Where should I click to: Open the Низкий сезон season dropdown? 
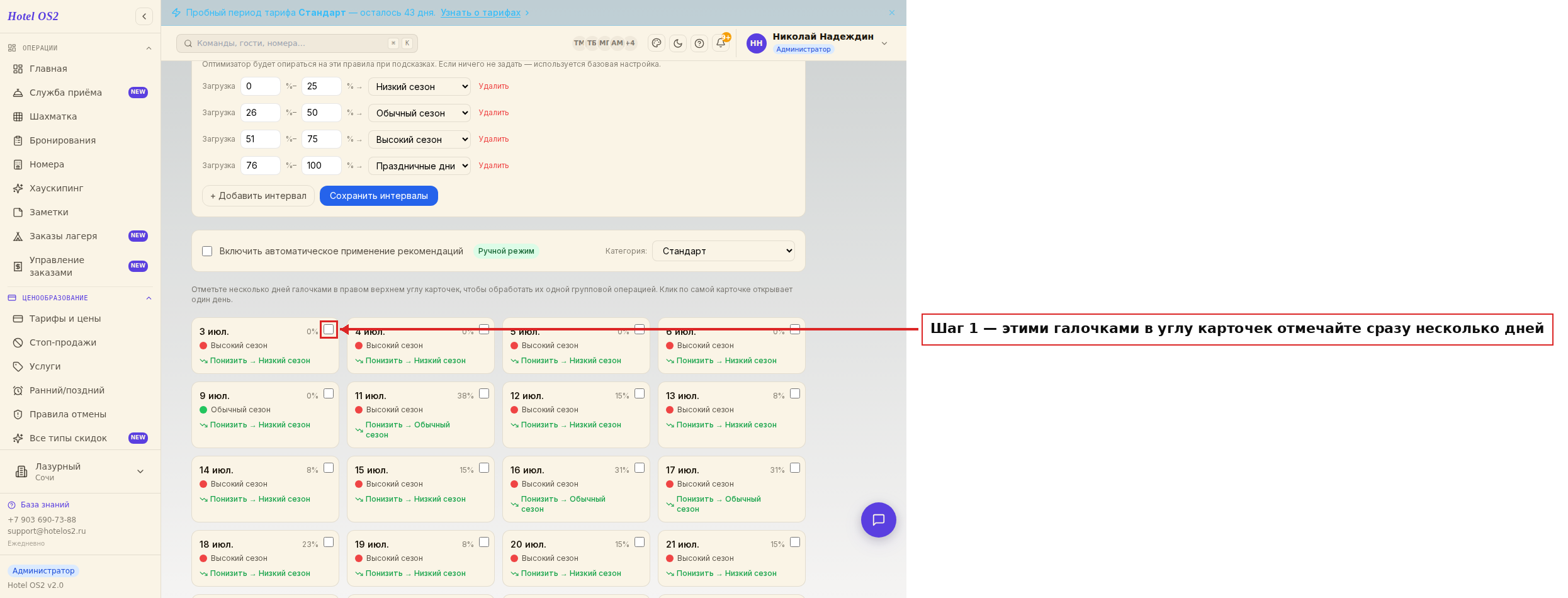coord(419,87)
